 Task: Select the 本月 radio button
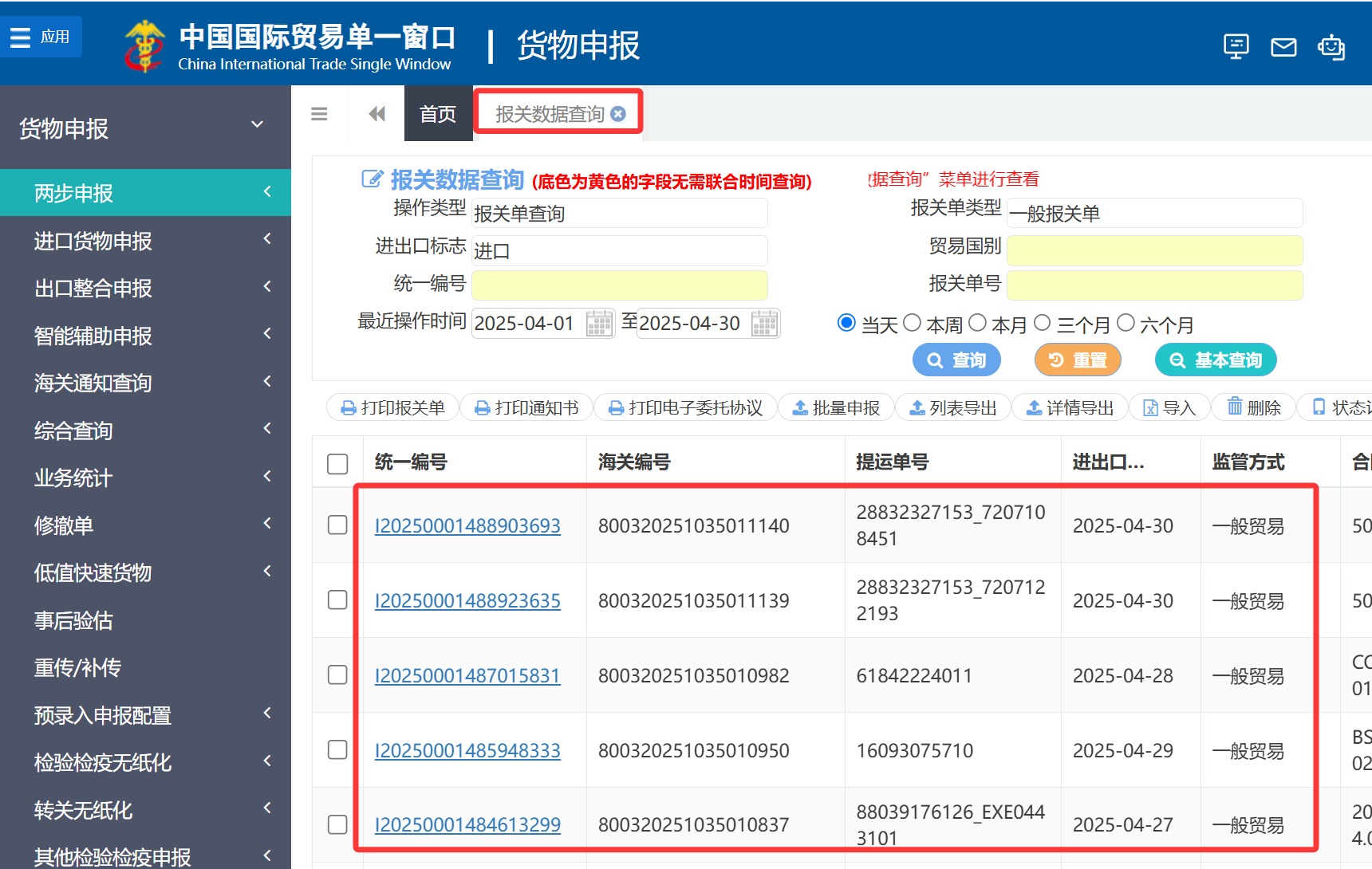point(977,323)
